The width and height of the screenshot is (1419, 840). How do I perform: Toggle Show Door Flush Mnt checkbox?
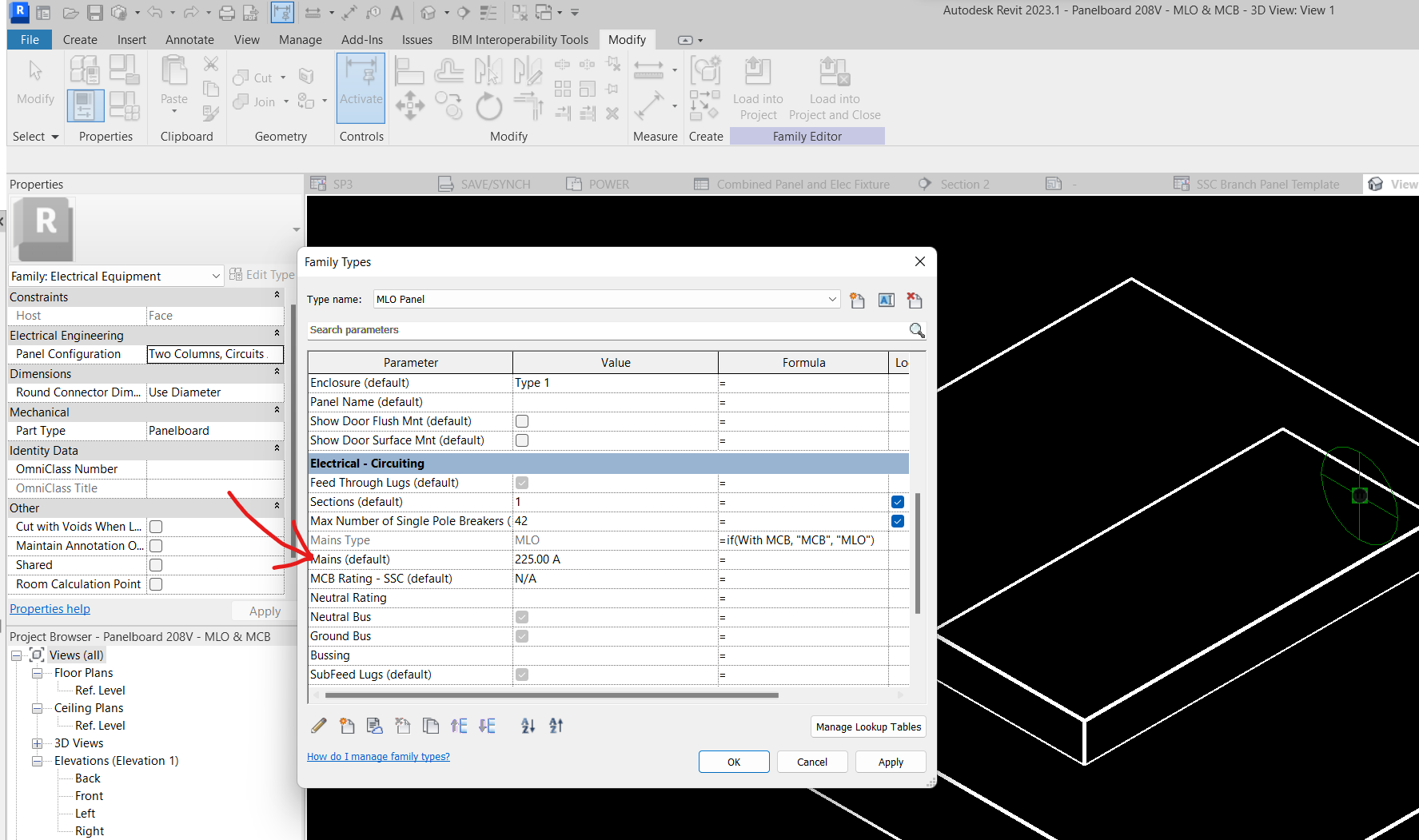[x=522, y=421]
